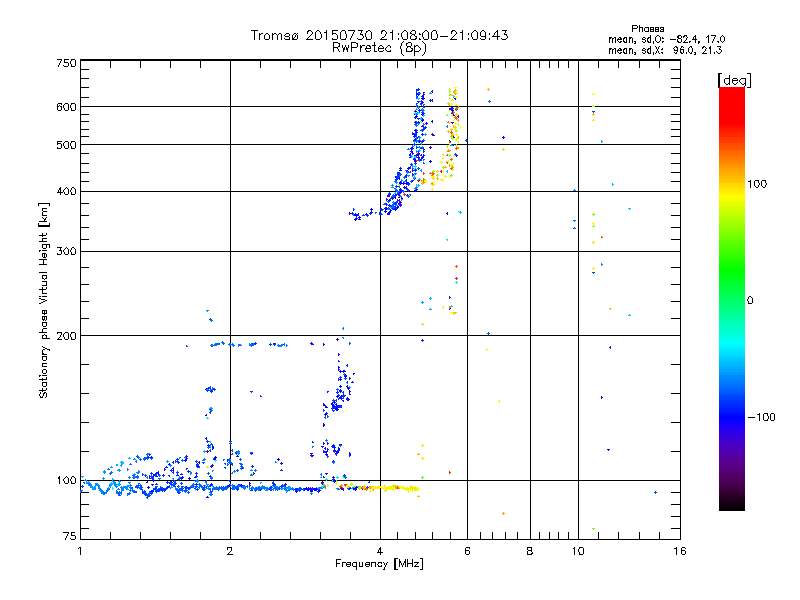
Task: Click the x-axis 6 tick label
Action: point(467,551)
